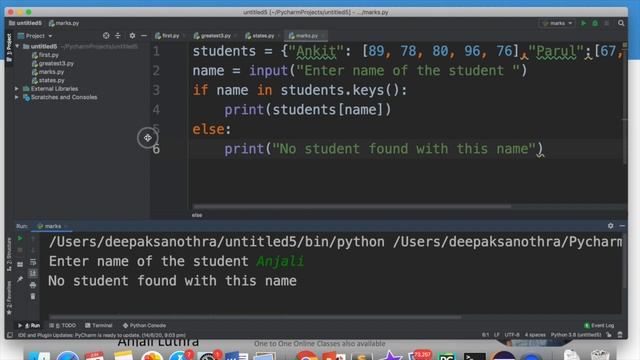This screenshot has width=640, height=360.
Task: Hide the Project panel with minus icon
Action: pos(144,36)
